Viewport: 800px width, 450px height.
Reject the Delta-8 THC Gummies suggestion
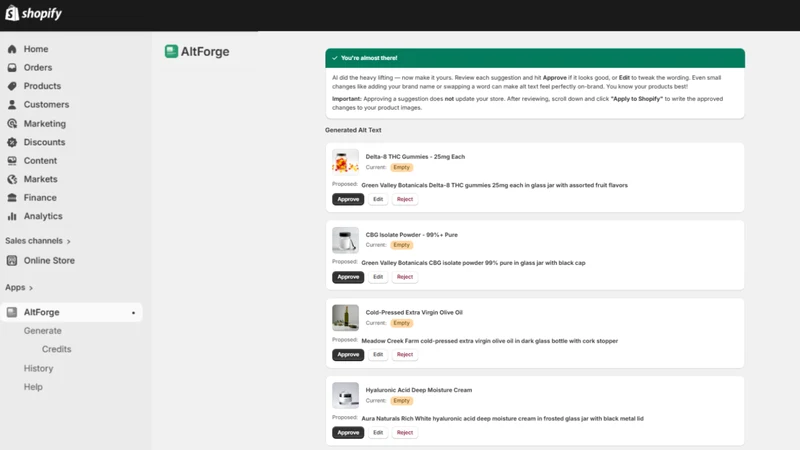coord(405,199)
